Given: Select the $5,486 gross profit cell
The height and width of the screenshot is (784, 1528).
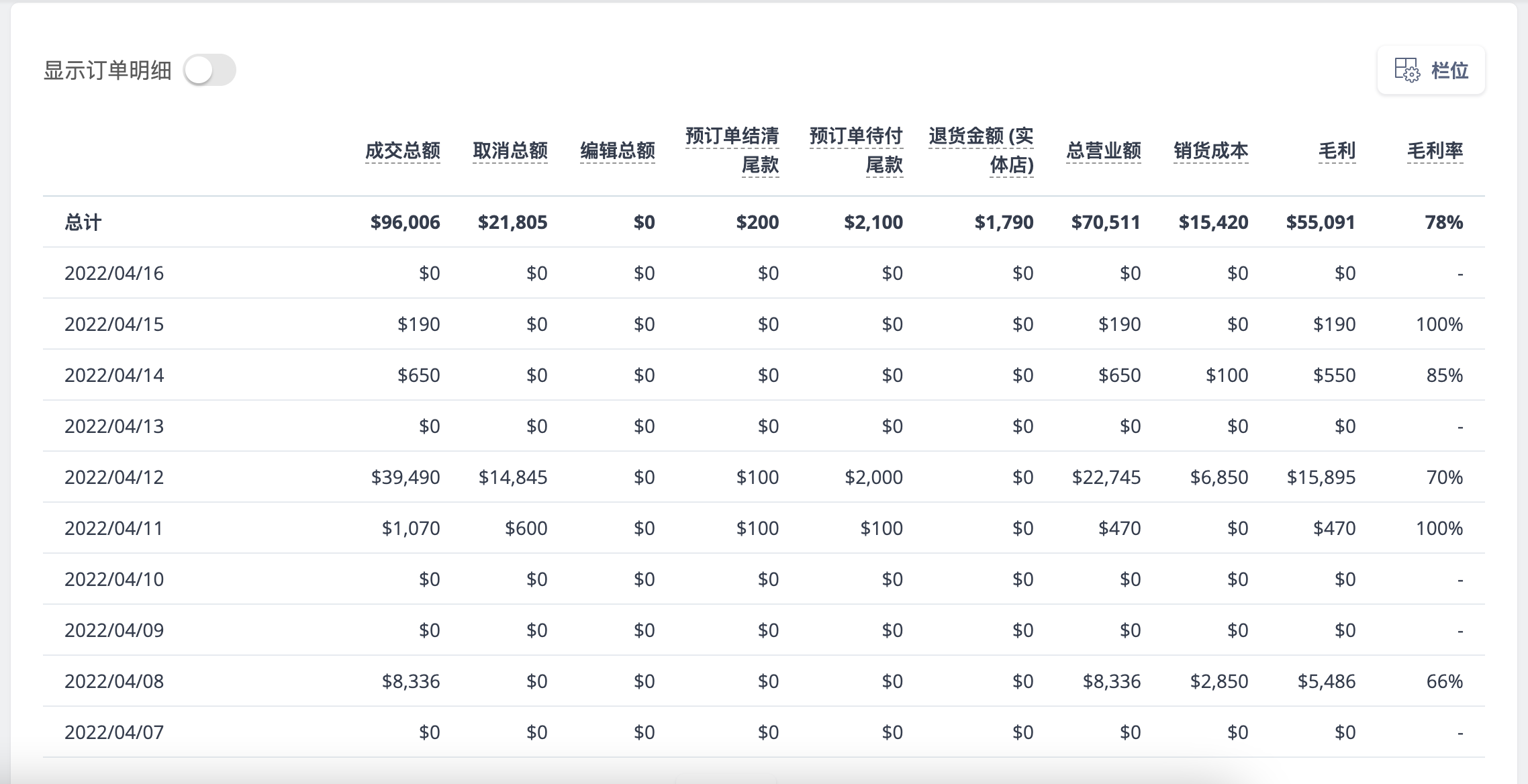Looking at the screenshot, I should pos(1327,681).
